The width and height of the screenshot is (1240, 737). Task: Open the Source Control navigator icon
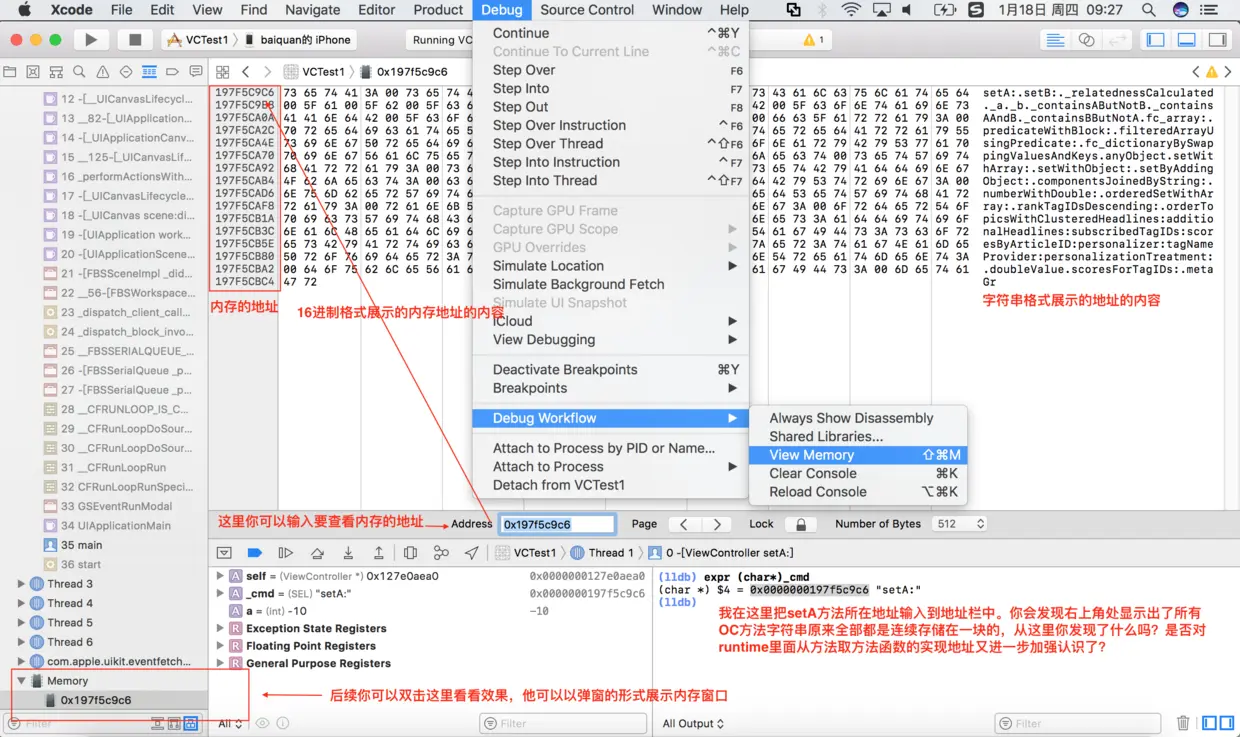[x=34, y=72]
